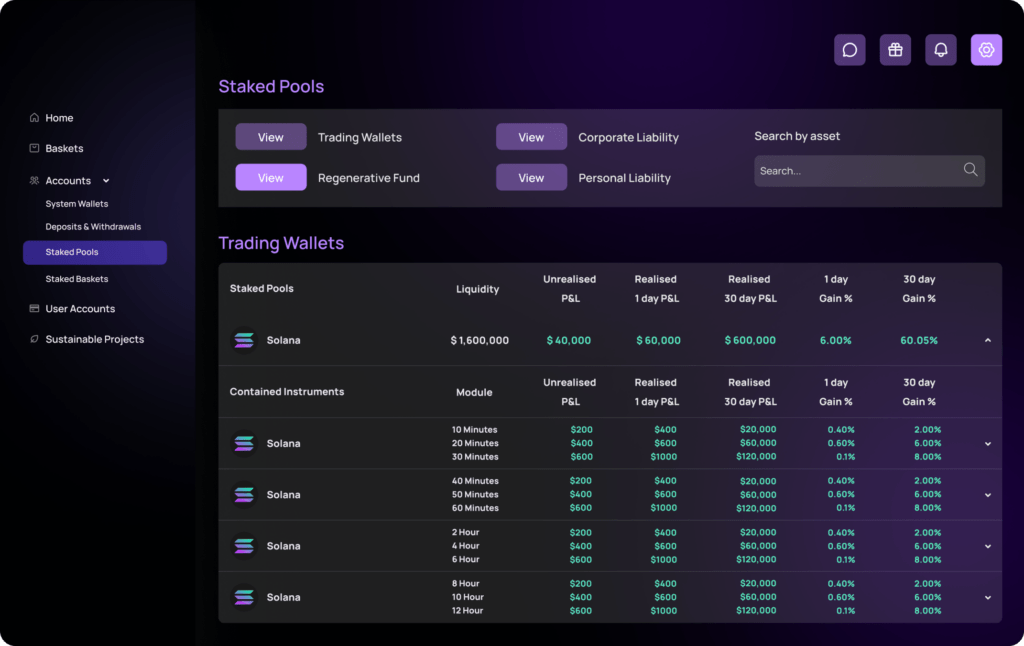Viewport: 1024px width, 646px height.
Task: Select Staked Baskets in sidebar
Action: [76, 279]
